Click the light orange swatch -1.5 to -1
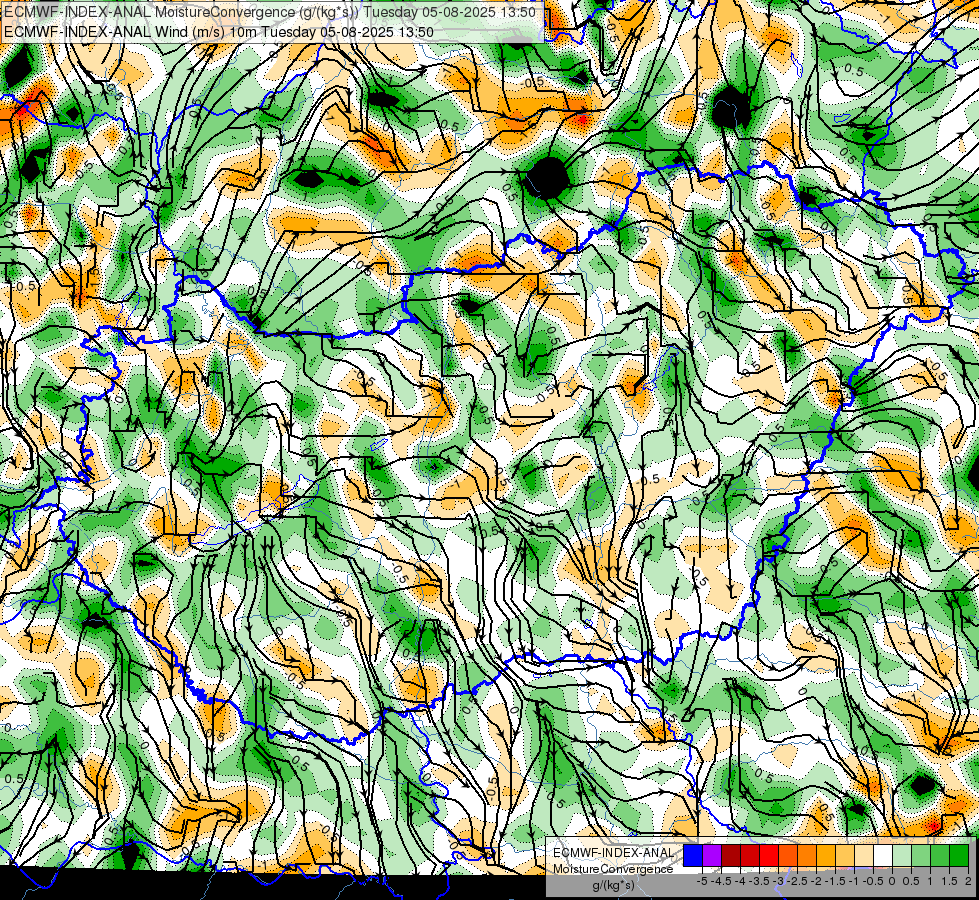The image size is (979, 900). (x=845, y=855)
